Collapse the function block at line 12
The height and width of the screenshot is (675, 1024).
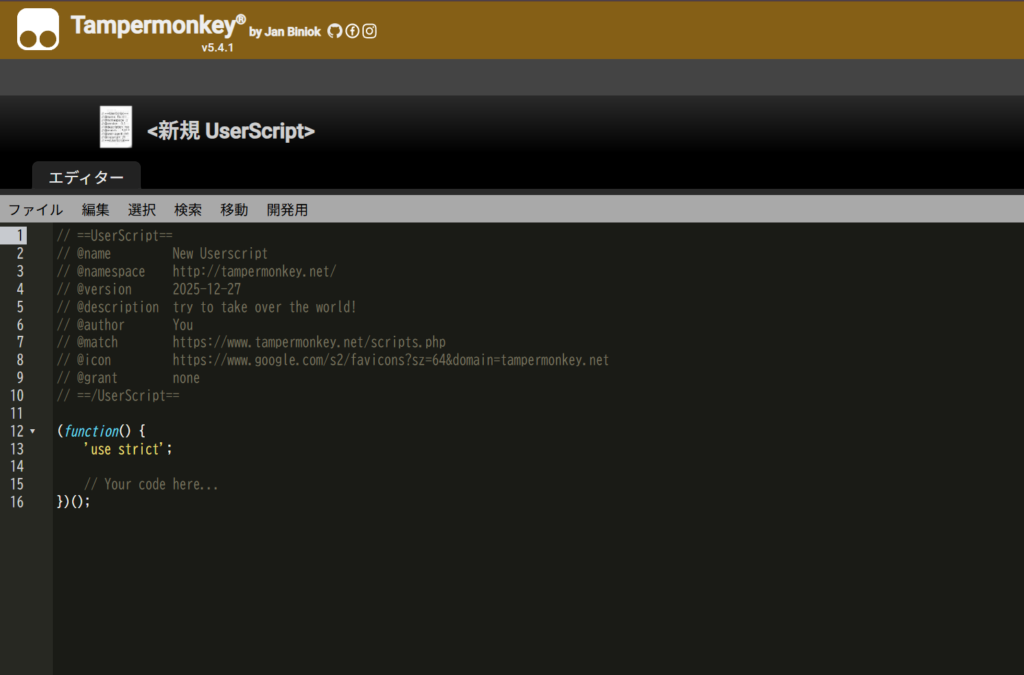pos(32,432)
